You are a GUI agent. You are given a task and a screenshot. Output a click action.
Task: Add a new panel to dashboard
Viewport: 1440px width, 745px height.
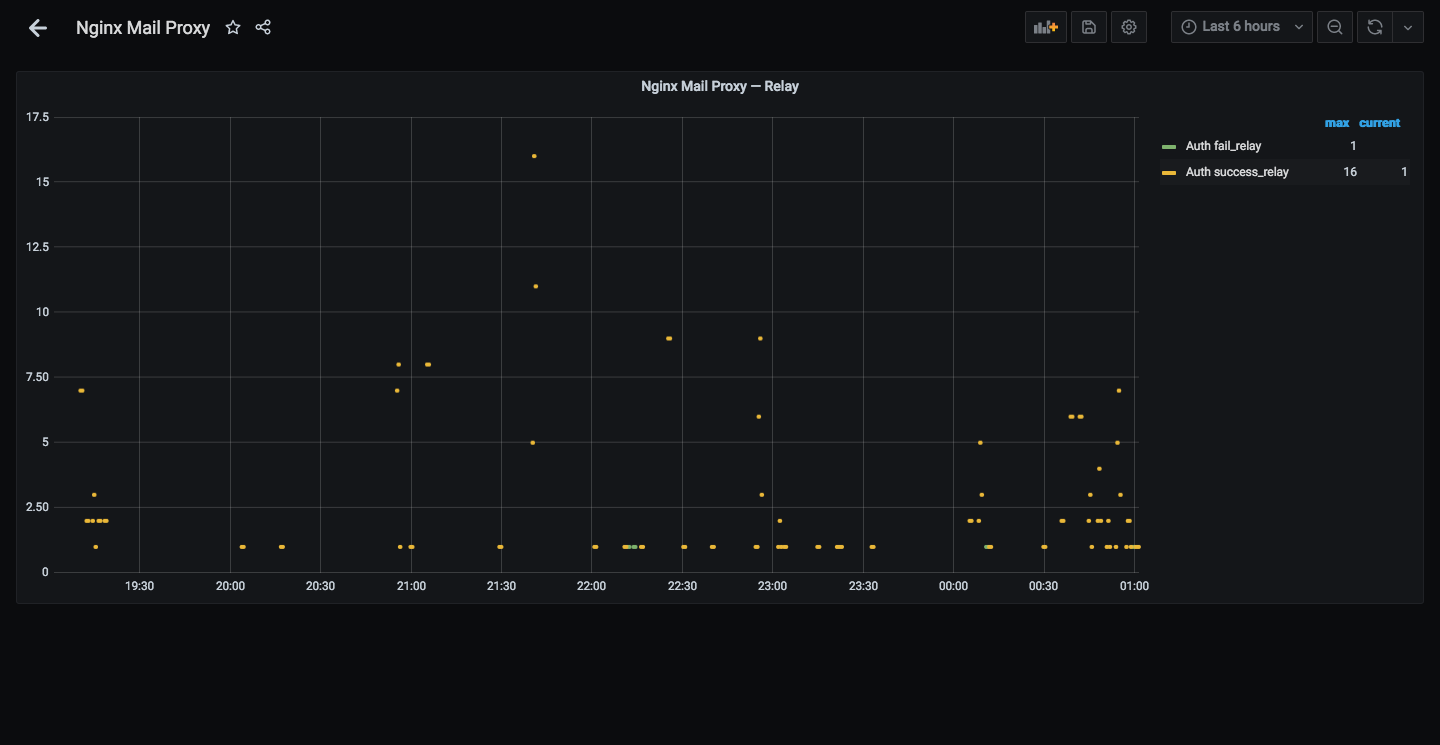1046,27
